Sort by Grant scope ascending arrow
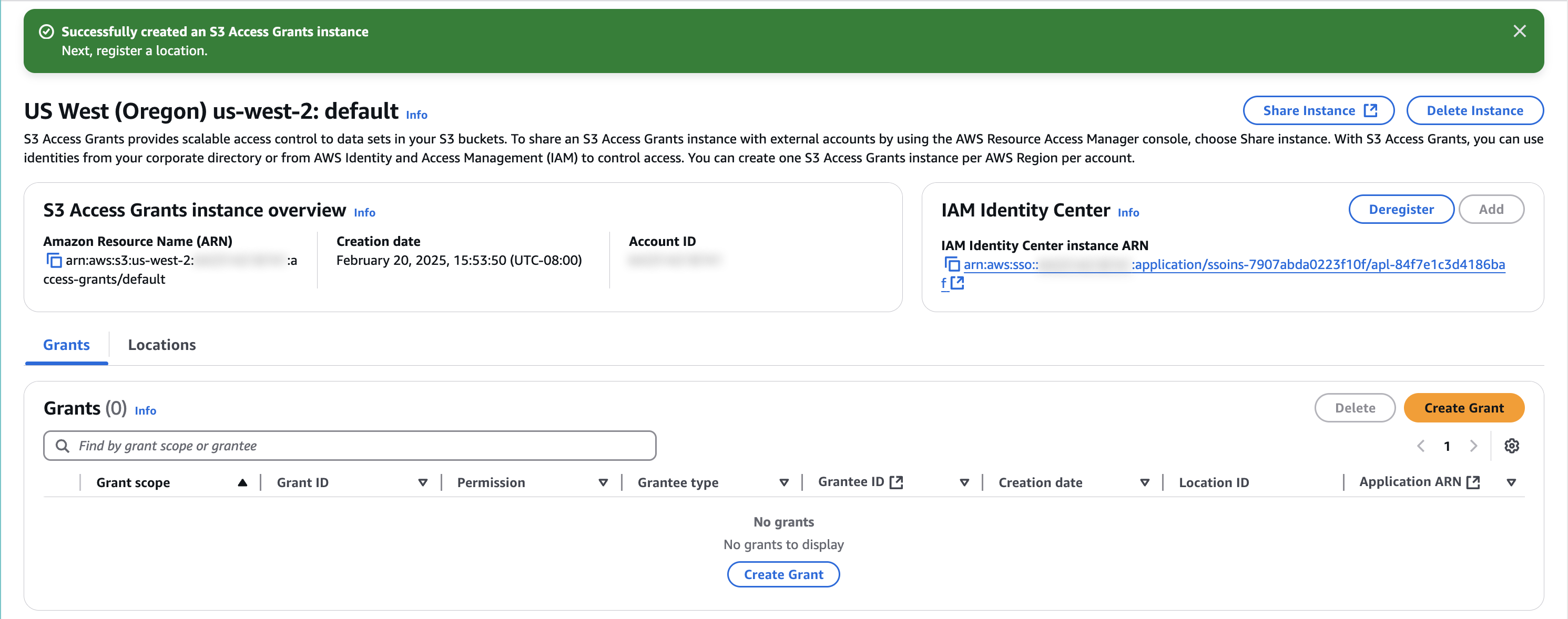 [242, 483]
